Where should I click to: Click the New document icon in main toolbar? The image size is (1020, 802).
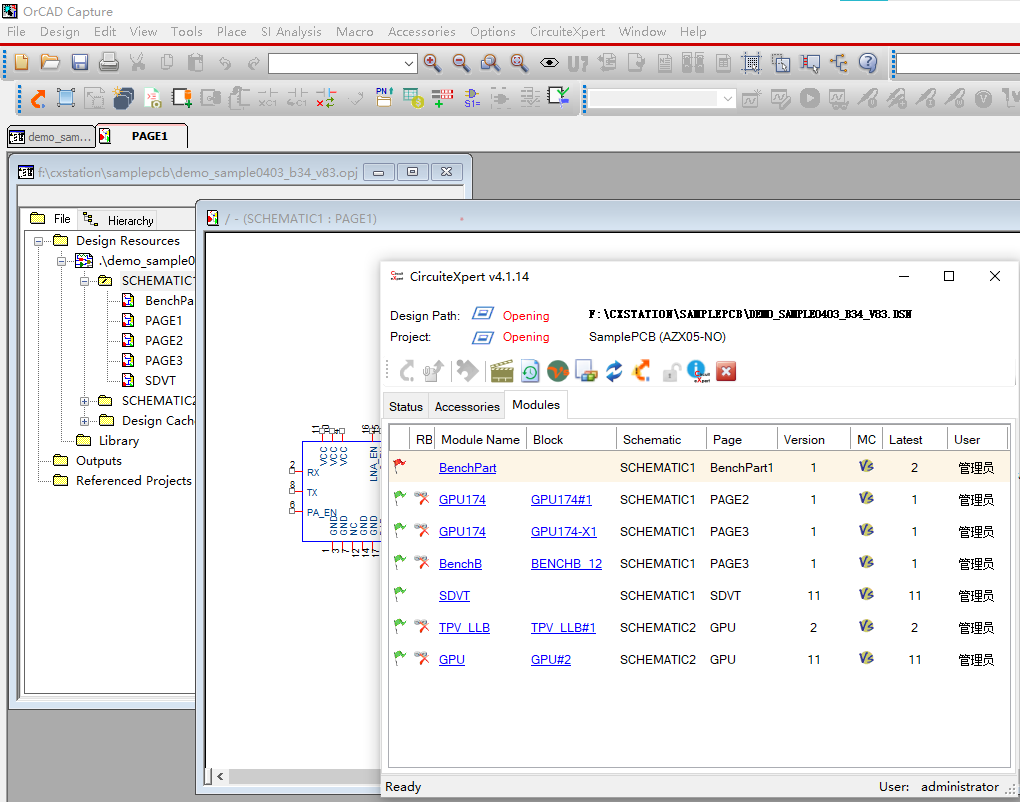point(21,62)
